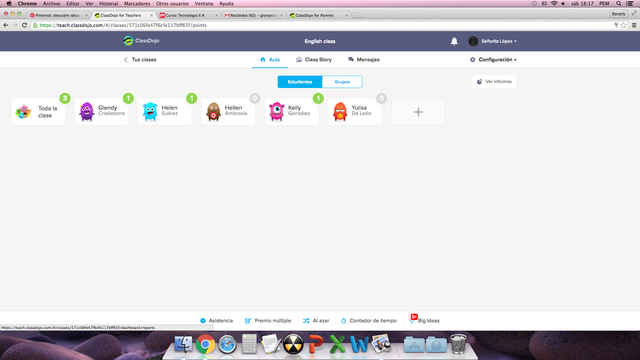This screenshot has width=640, height=360.
Task: Switch to the Gmail Recibidos tab
Action: [253, 15]
